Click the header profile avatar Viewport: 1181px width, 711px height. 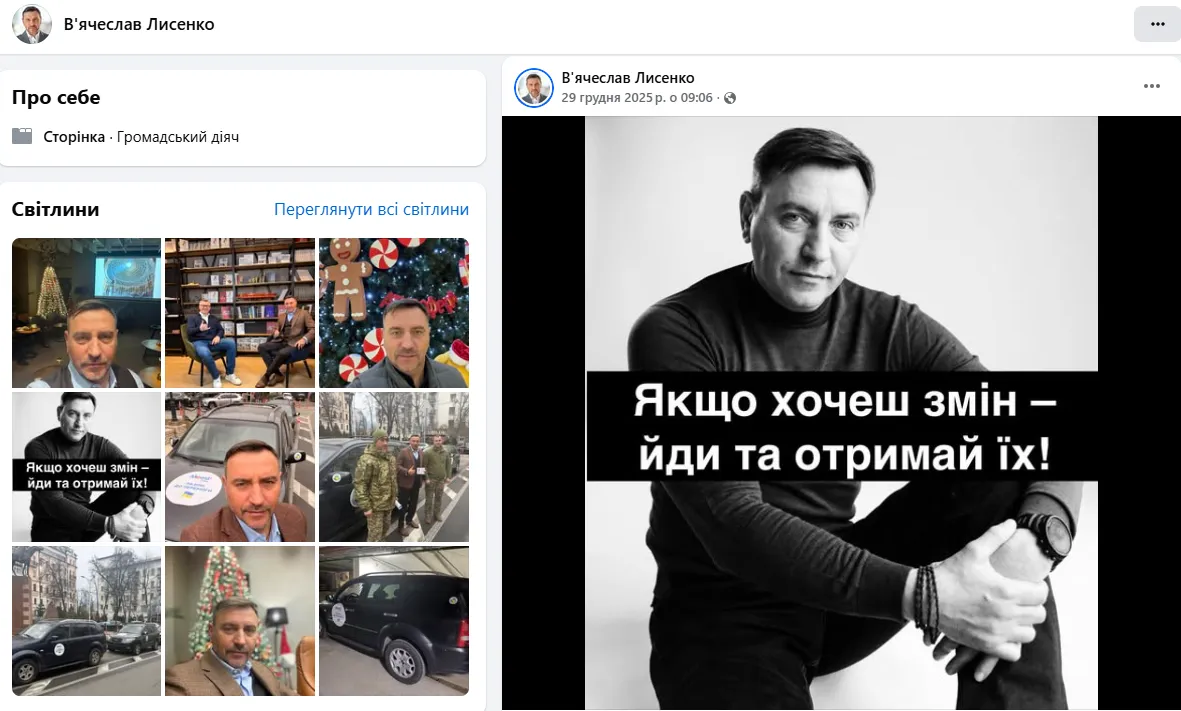tap(32, 24)
